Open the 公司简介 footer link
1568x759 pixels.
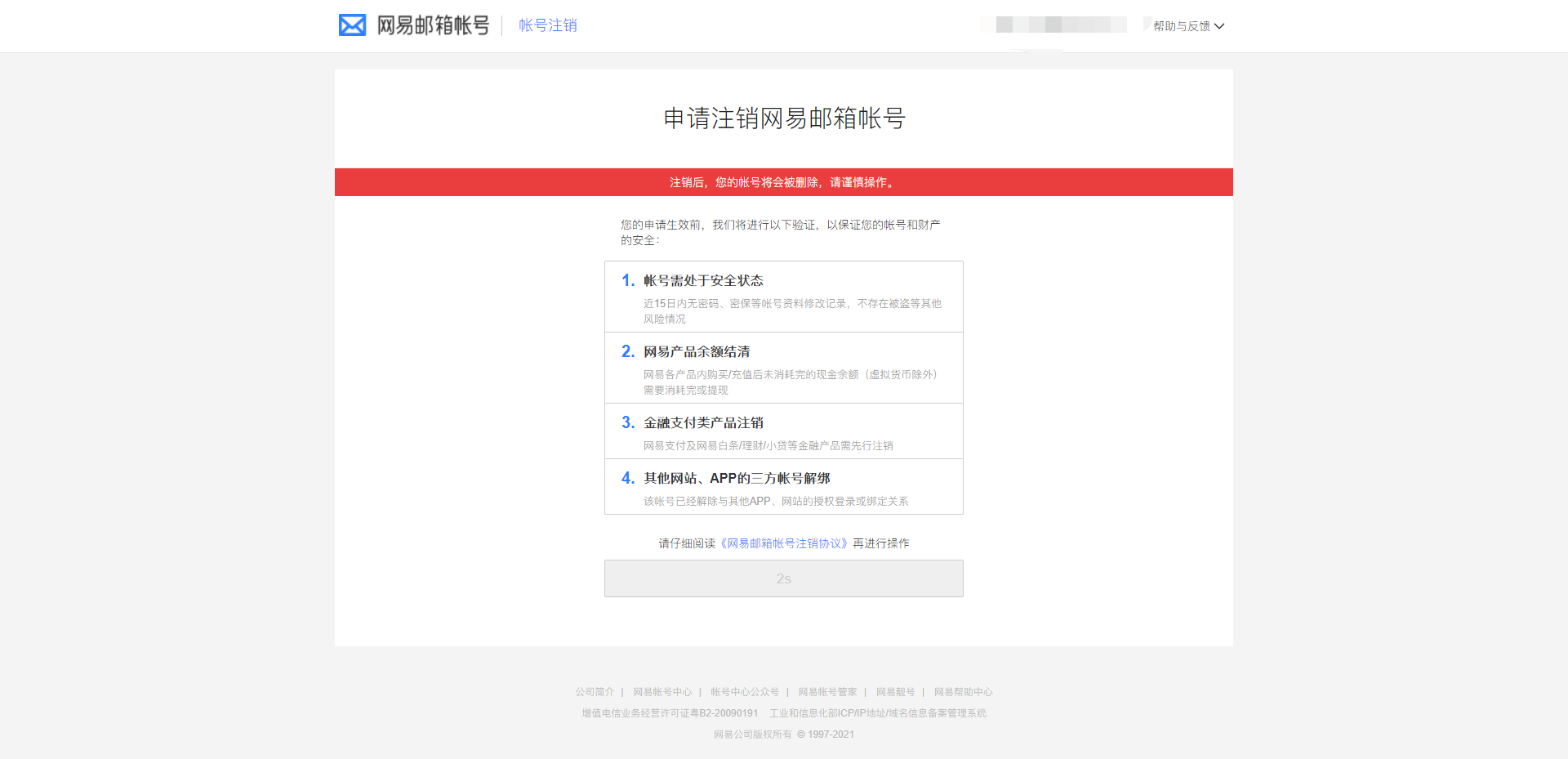click(x=595, y=692)
